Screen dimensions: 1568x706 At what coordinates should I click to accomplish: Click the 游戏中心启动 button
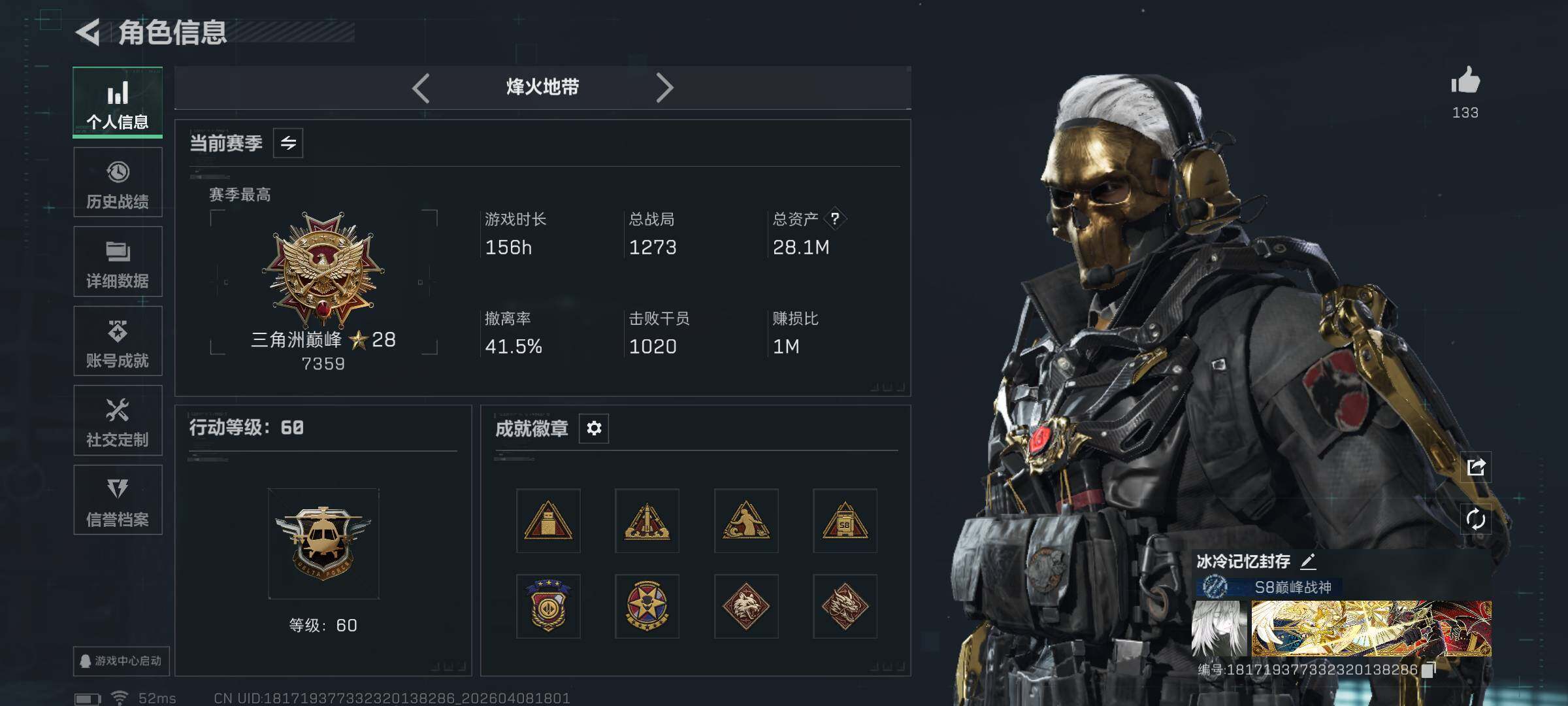coord(121,661)
